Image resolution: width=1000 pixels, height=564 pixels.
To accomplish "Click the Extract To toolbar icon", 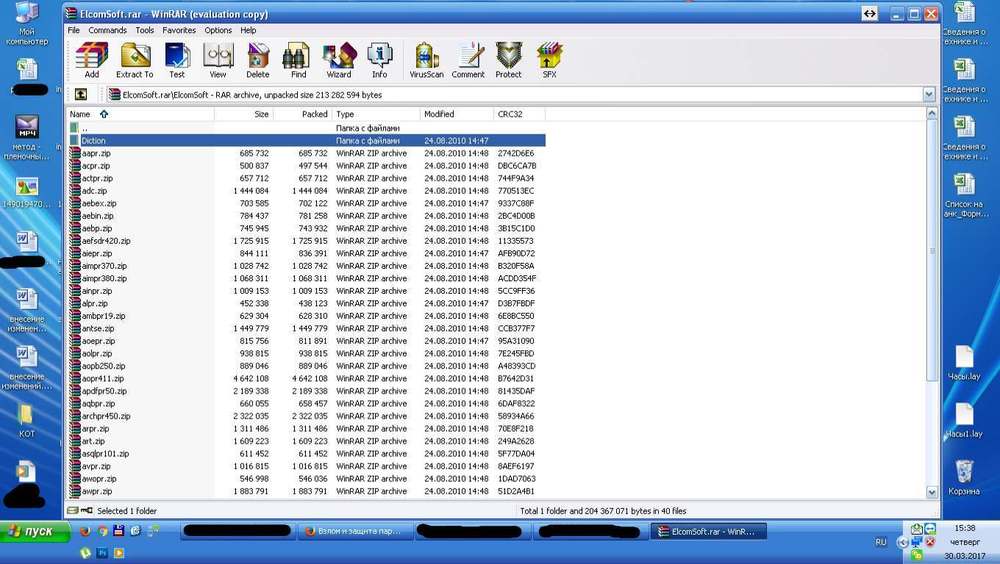I will pyautogui.click(x=134, y=58).
